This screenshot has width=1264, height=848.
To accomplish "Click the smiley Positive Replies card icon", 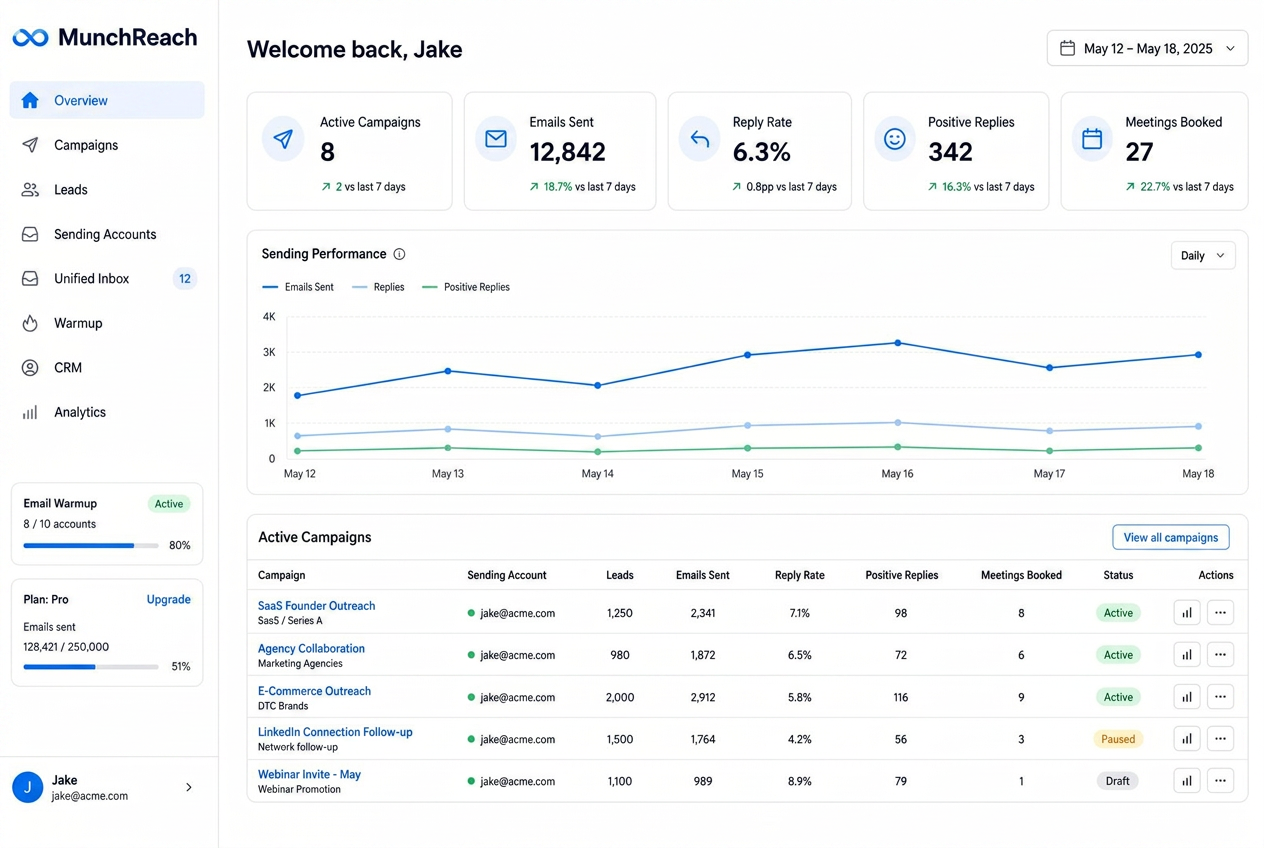I will (895, 139).
